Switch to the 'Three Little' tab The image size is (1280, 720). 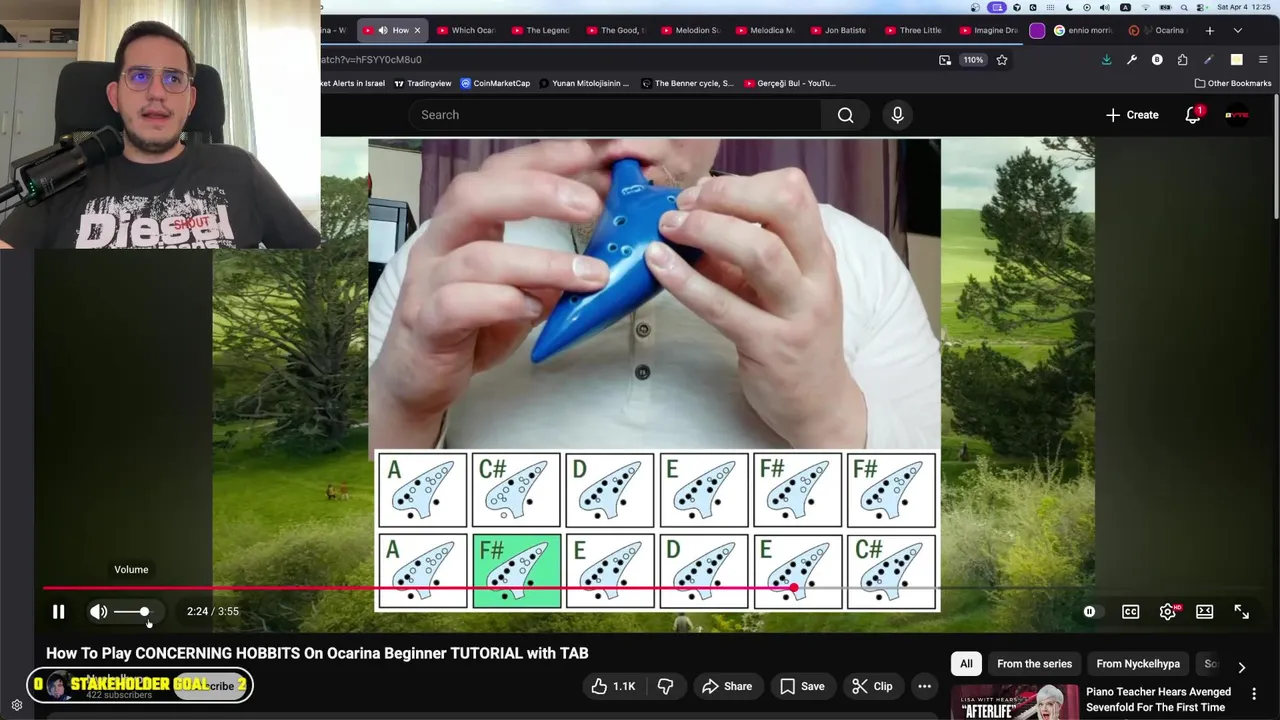click(x=912, y=30)
